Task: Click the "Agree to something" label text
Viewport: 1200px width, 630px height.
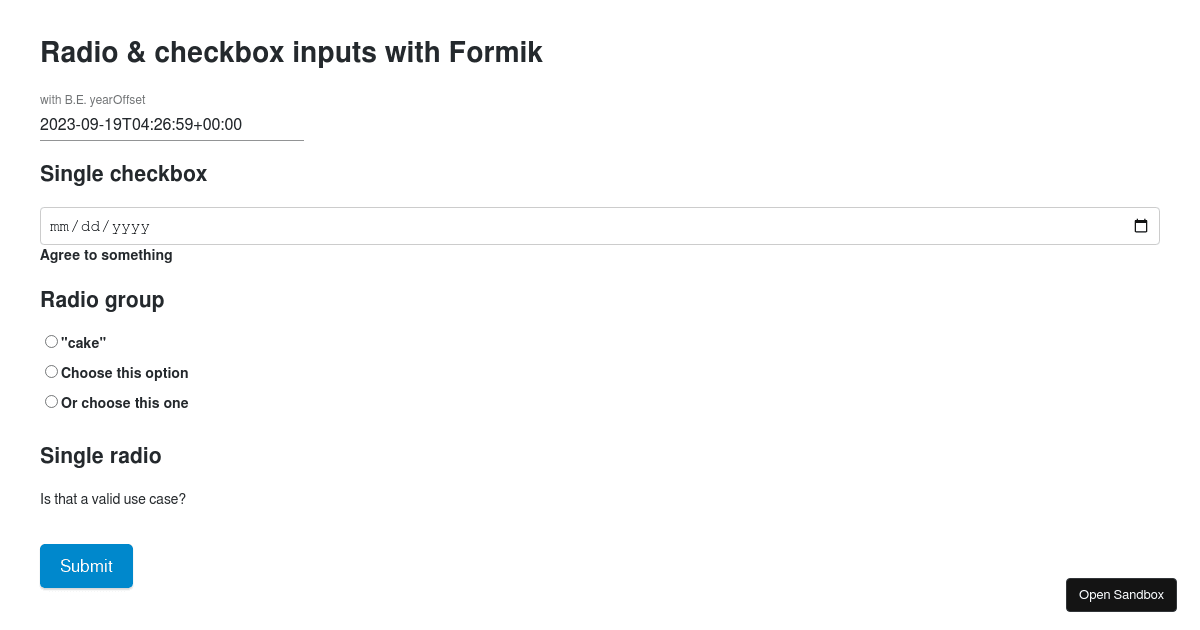Action: point(106,255)
